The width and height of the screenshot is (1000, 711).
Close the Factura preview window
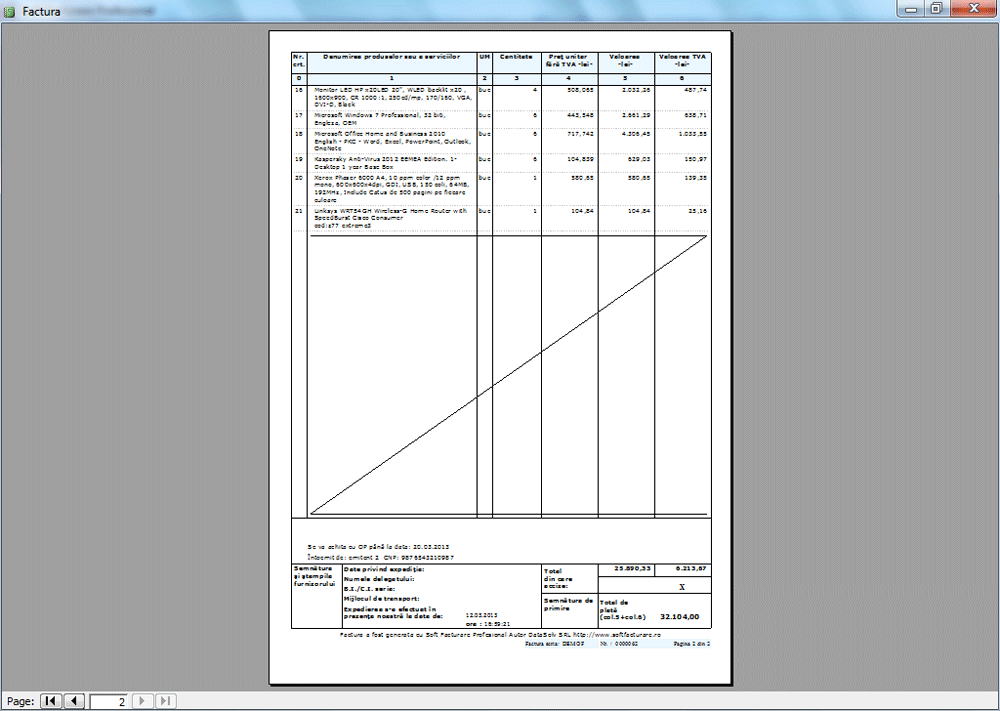pos(972,9)
